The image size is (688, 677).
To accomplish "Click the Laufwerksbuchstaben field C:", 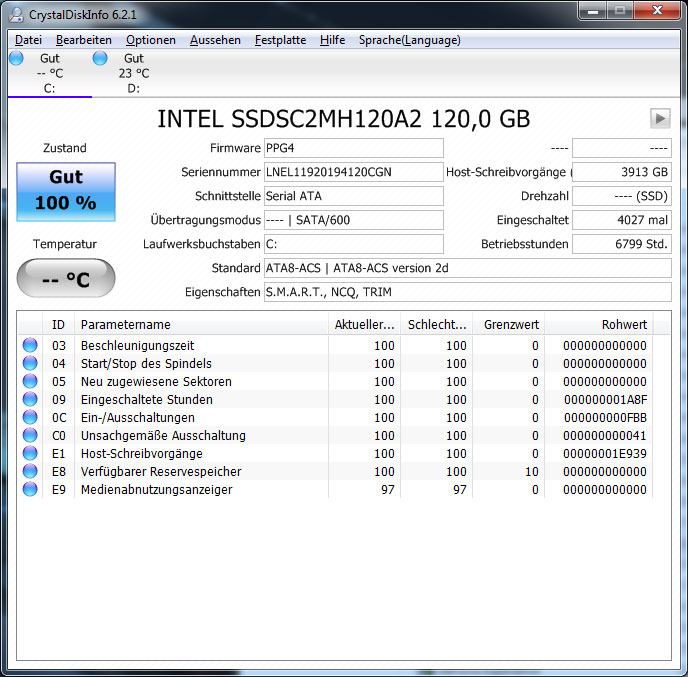I will click(354, 244).
